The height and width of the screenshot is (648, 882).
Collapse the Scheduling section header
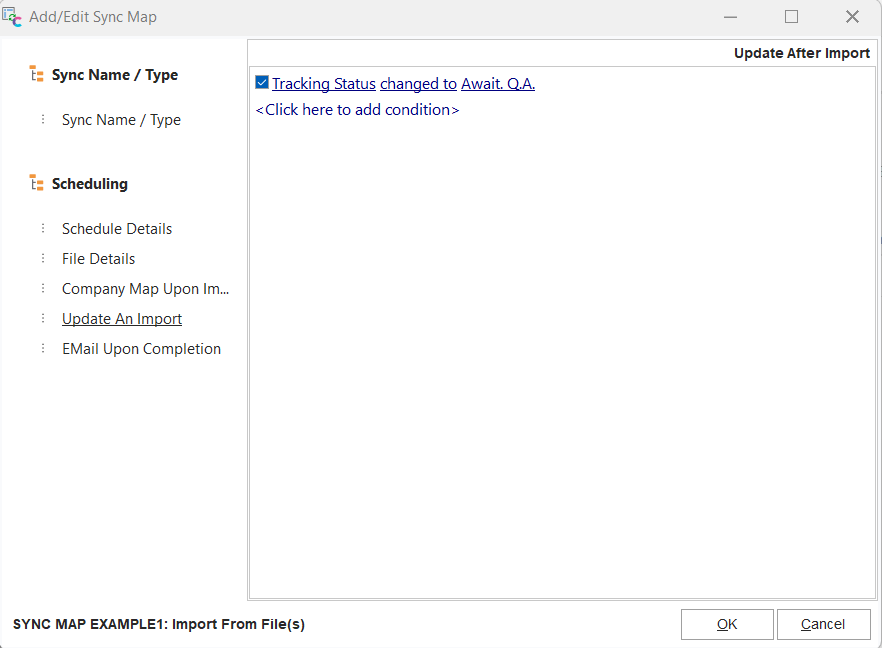point(89,184)
